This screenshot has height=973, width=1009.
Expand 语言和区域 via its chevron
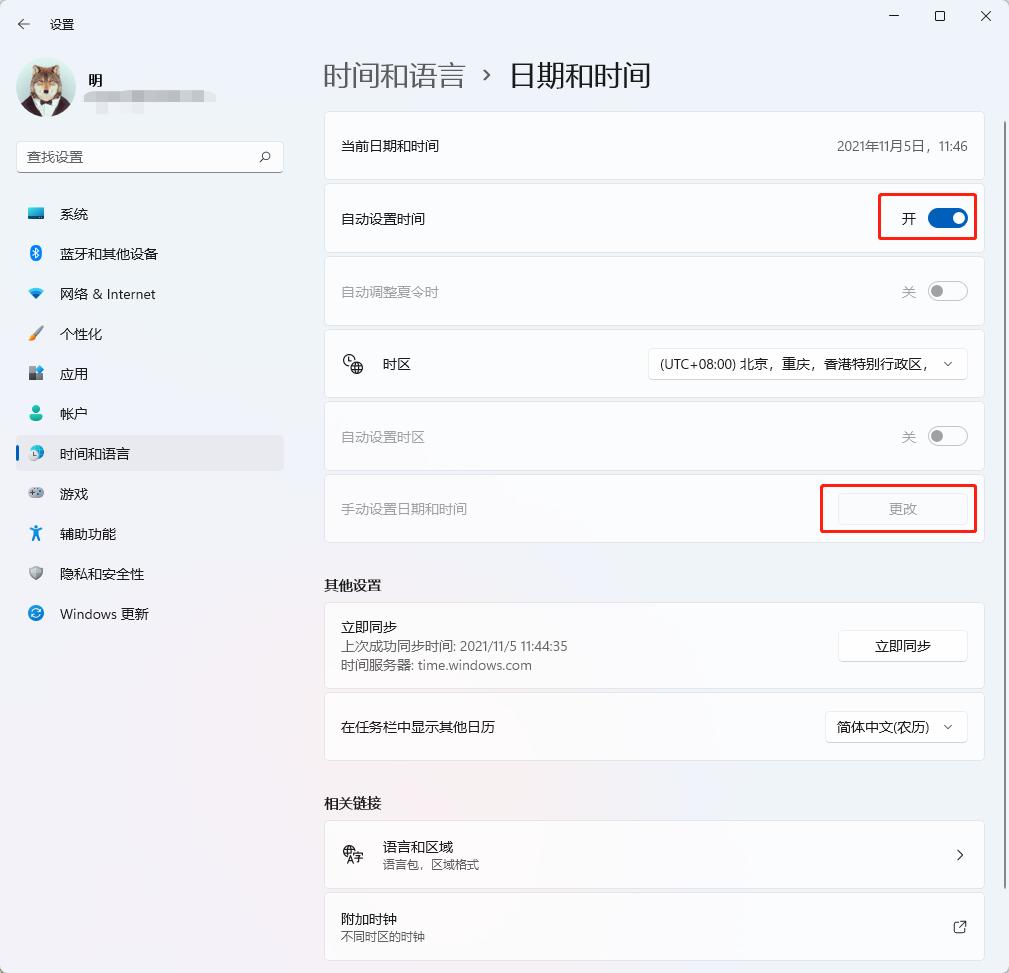click(959, 855)
